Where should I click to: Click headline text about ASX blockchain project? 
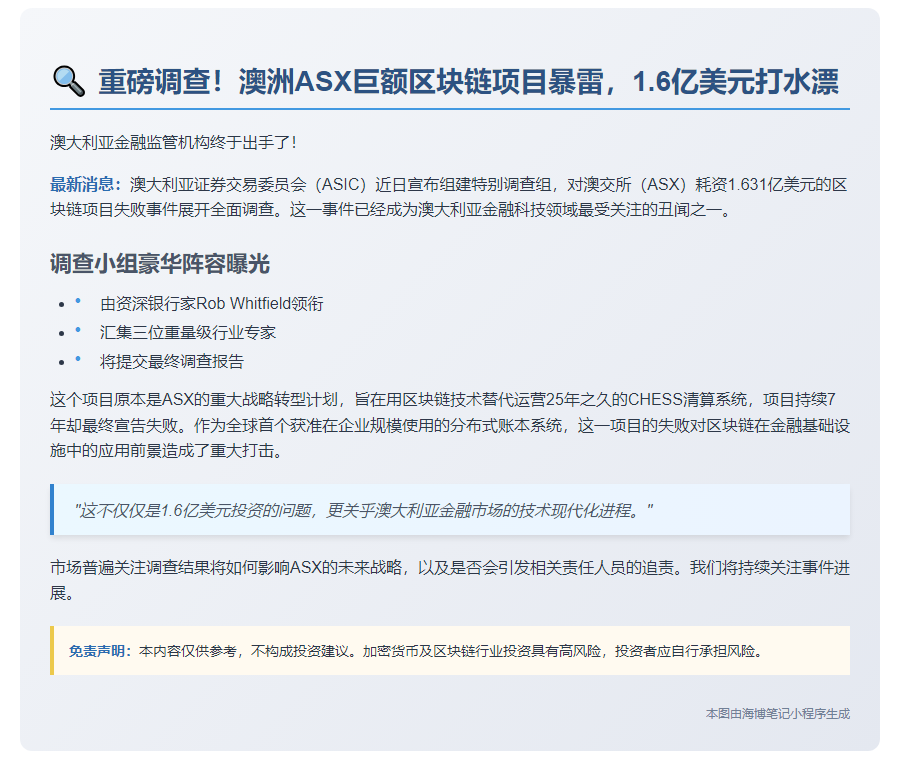[x=468, y=82]
